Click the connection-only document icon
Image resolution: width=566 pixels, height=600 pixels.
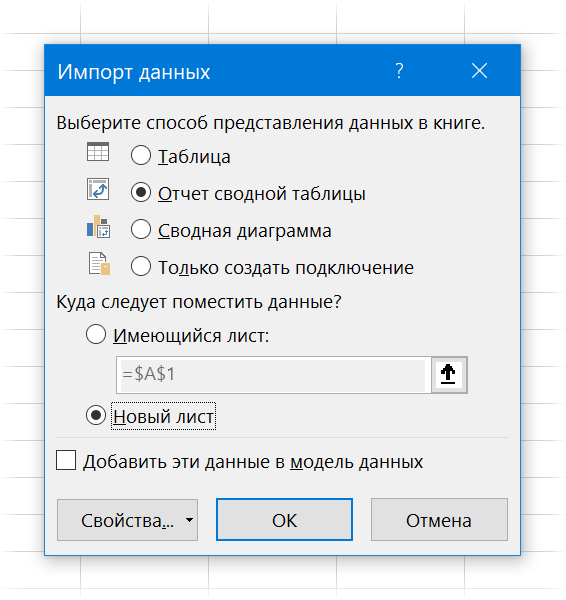[99, 263]
